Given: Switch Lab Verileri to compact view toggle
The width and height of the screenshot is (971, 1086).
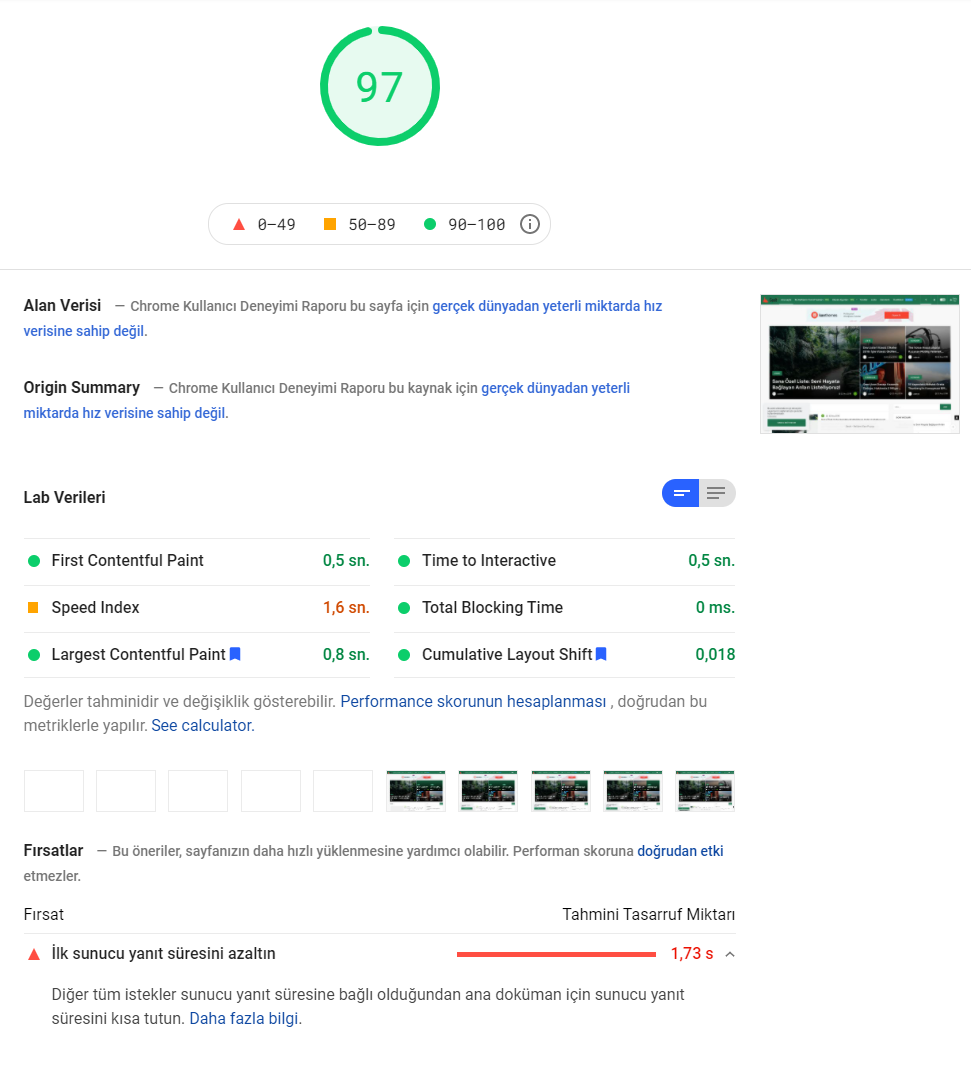Looking at the screenshot, I should click(681, 493).
